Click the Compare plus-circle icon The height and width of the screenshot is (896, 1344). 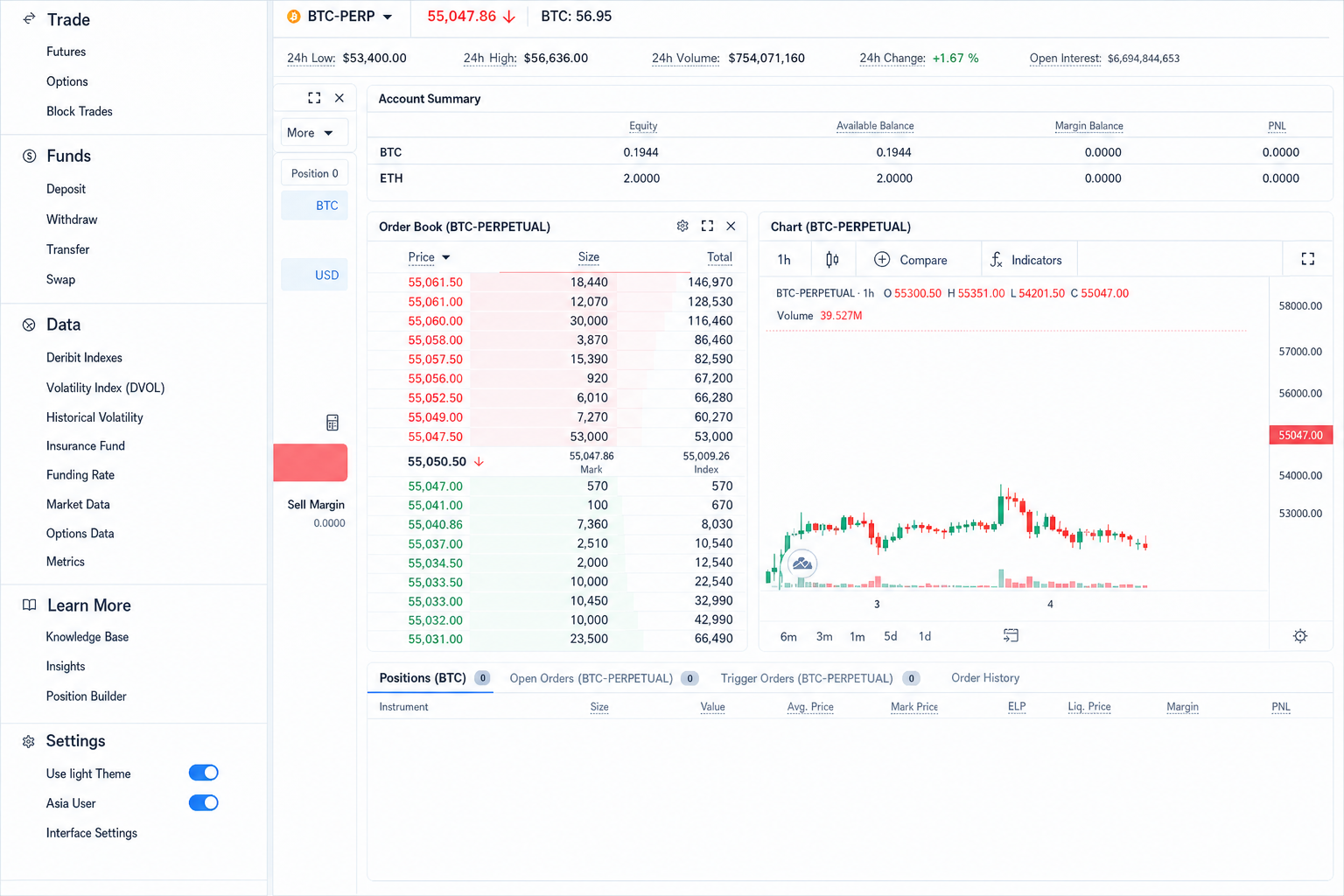coord(882,259)
